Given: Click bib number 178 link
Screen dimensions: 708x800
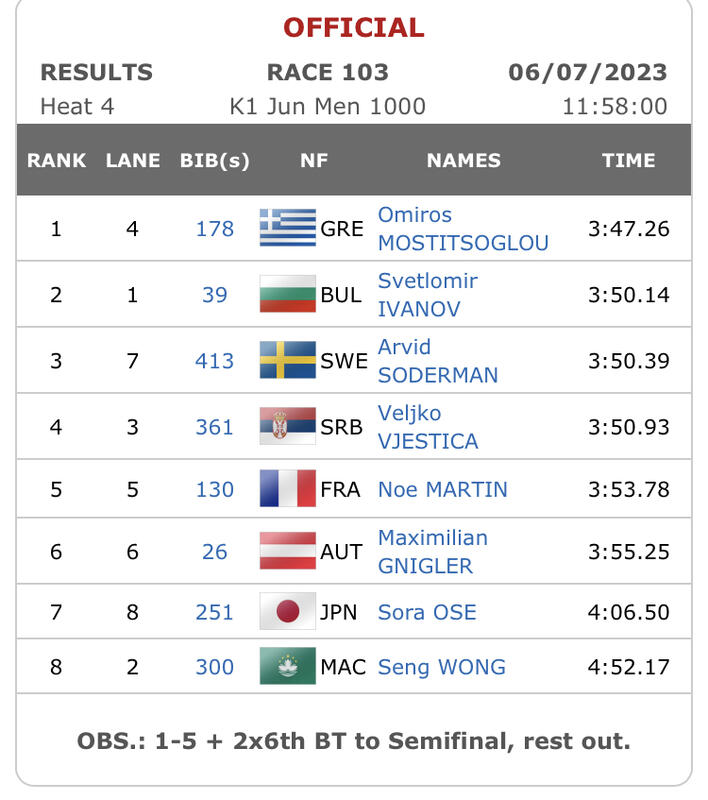Looking at the screenshot, I should click(215, 229).
